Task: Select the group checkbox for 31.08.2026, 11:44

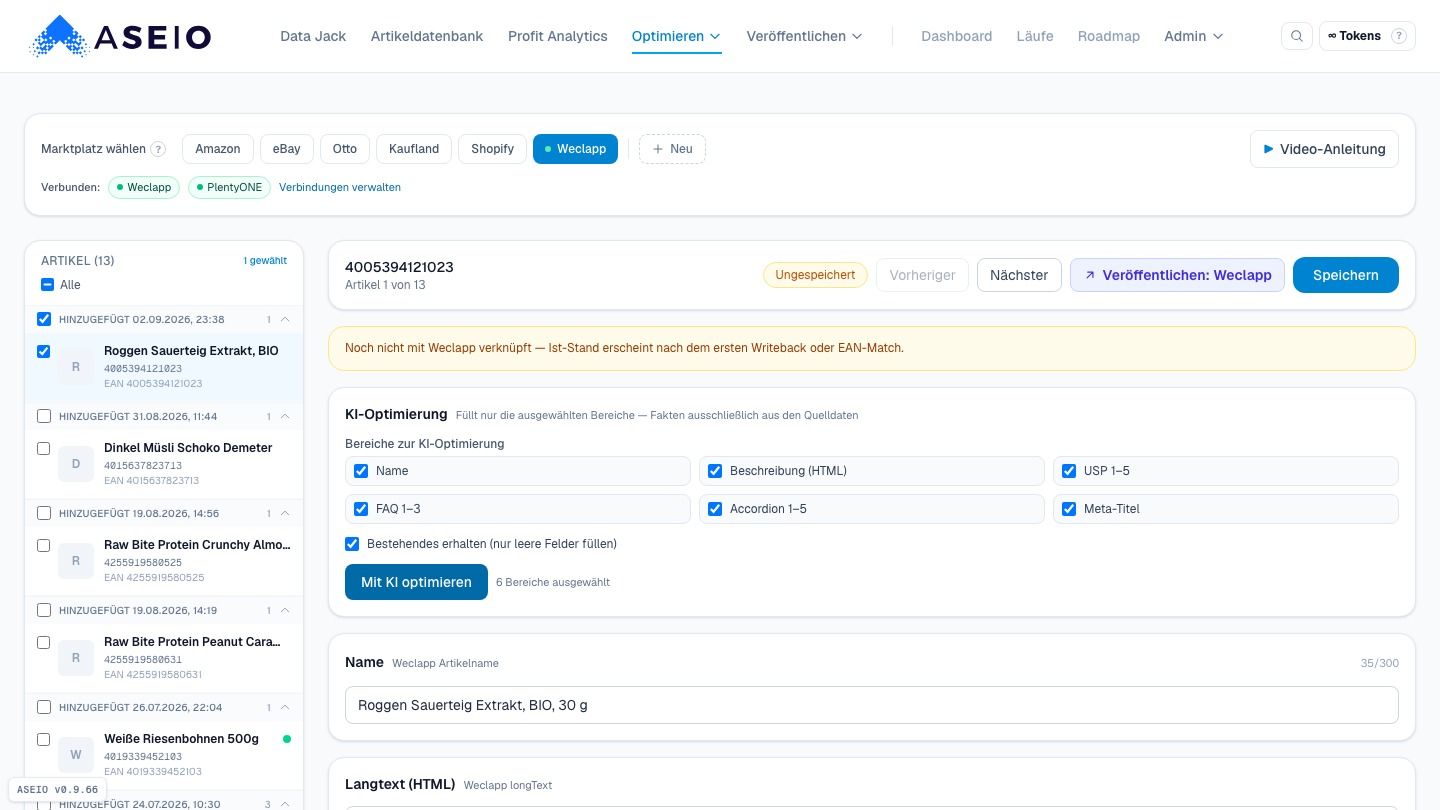Action: 44,416
